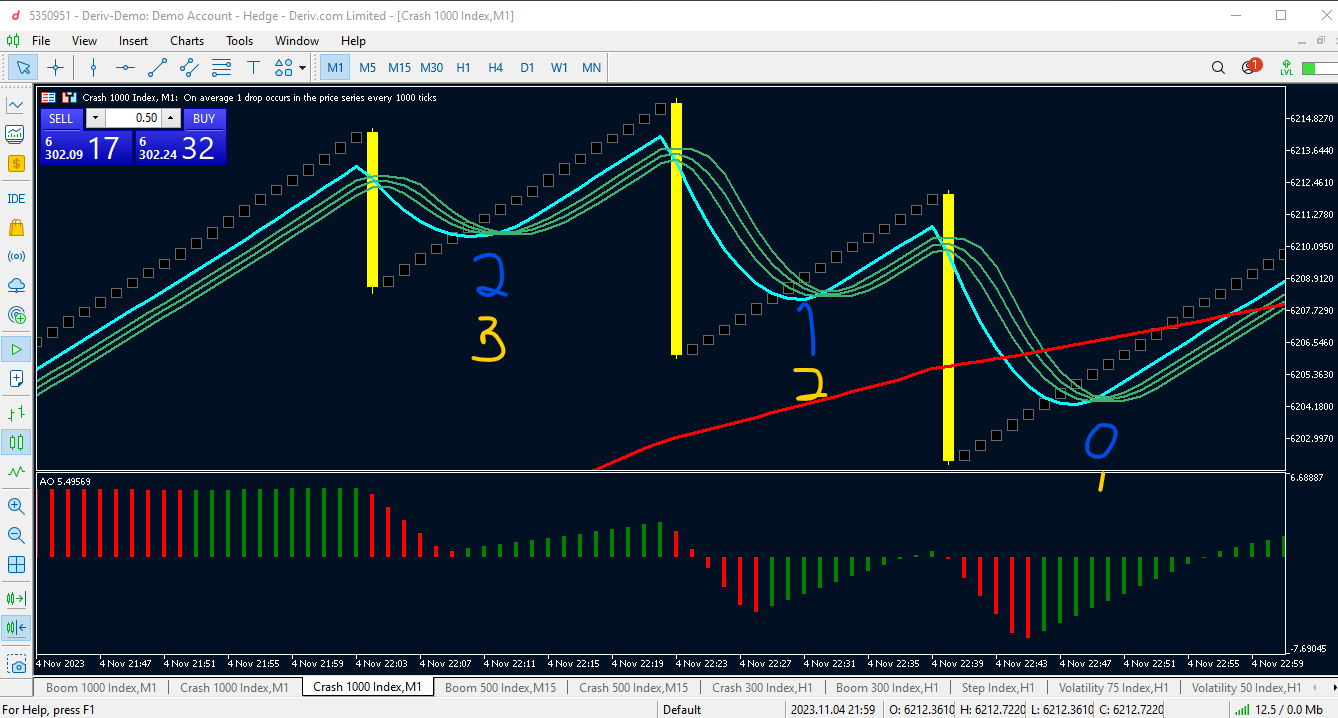
Task: Open the Tools menu
Action: (x=239, y=41)
